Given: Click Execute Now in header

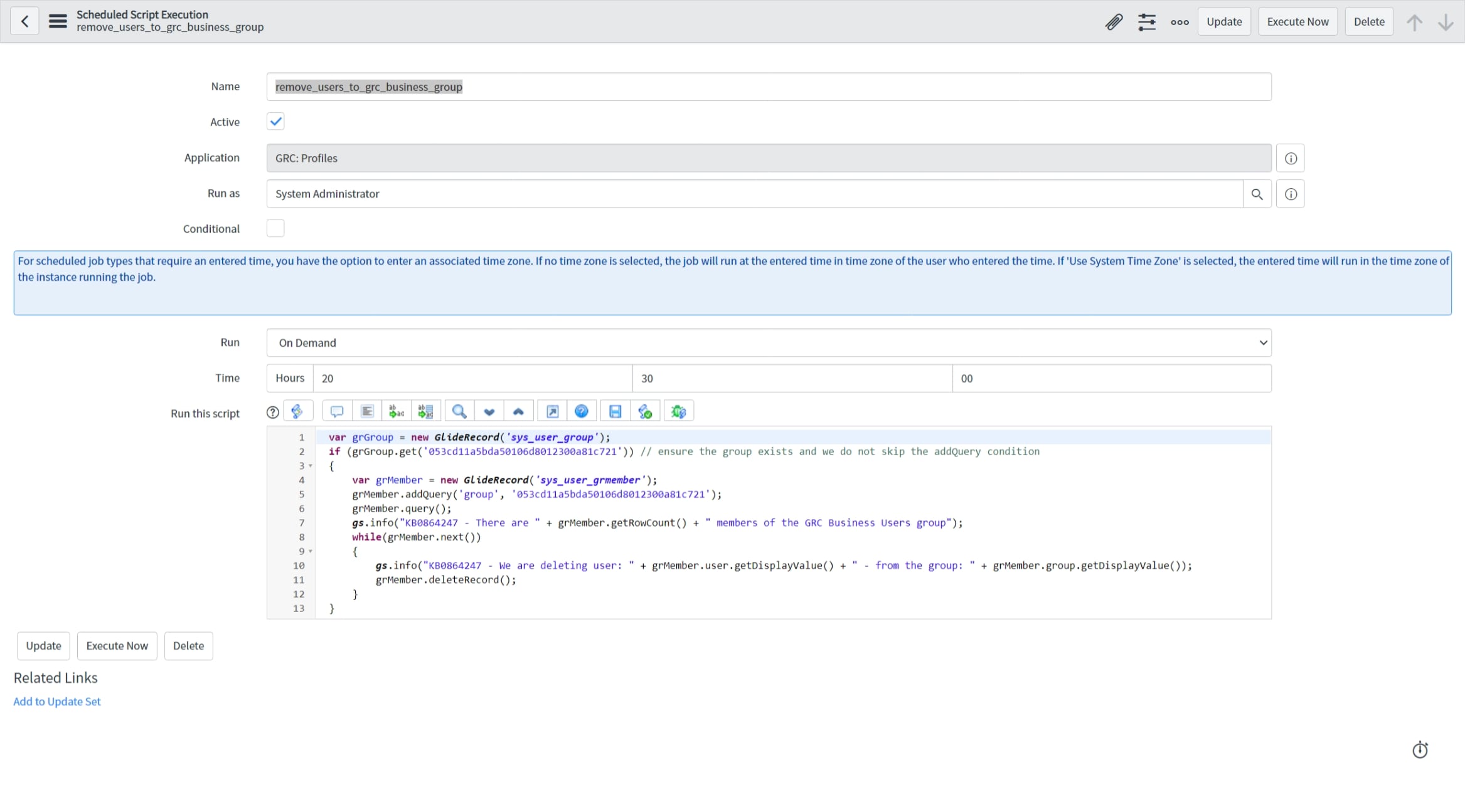Looking at the screenshot, I should coord(1297,22).
